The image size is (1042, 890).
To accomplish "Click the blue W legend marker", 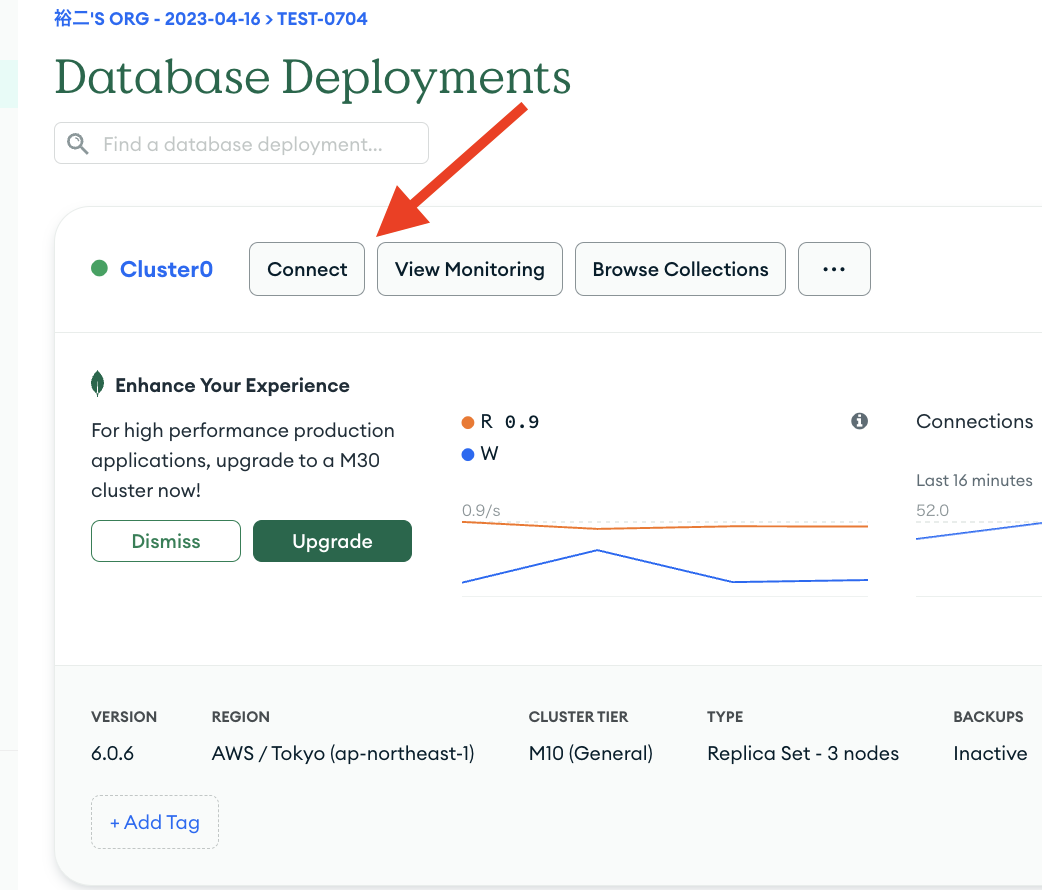I will pyautogui.click(x=467, y=454).
